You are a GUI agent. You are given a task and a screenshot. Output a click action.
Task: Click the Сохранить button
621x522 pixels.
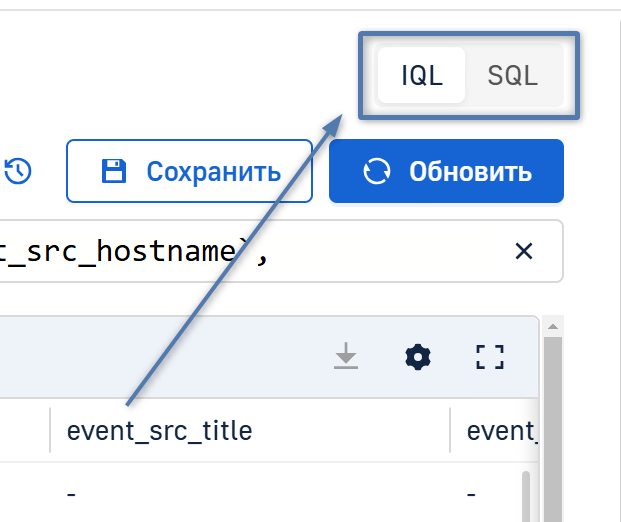pyautogui.click(x=191, y=171)
